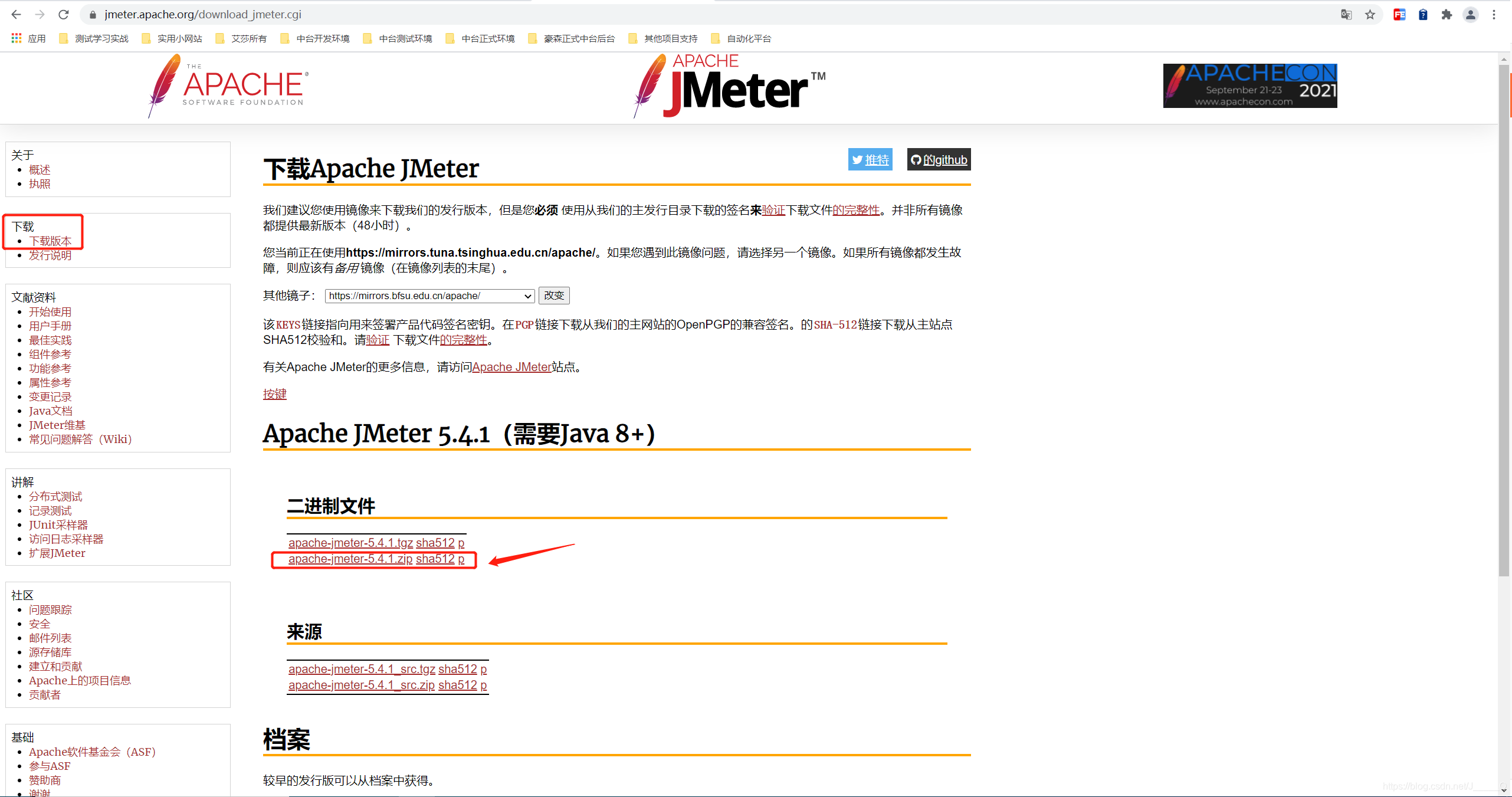Download apache-jmeter-5.4.1.zip binary
This screenshot has width=1512, height=797.
click(x=350, y=559)
